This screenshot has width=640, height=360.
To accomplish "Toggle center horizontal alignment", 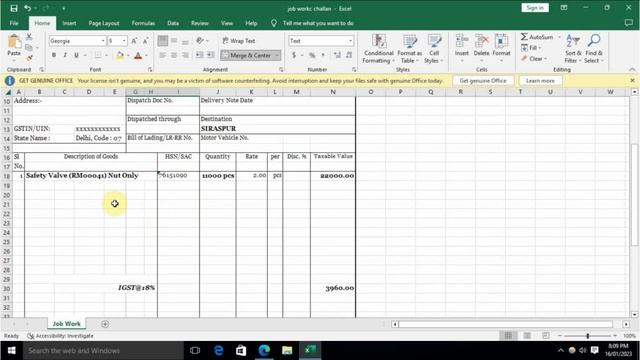I will pyautogui.click(x=174, y=55).
